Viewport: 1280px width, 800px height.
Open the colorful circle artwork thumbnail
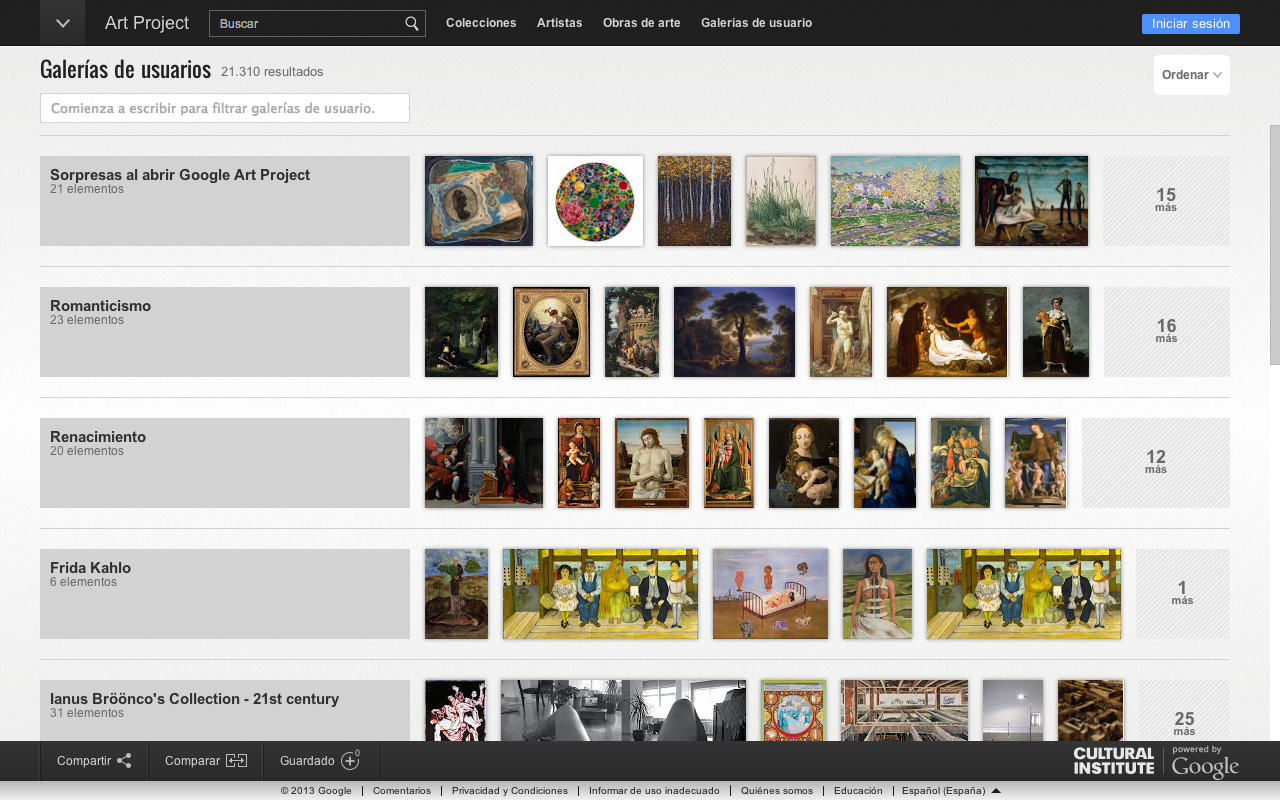[x=595, y=201]
